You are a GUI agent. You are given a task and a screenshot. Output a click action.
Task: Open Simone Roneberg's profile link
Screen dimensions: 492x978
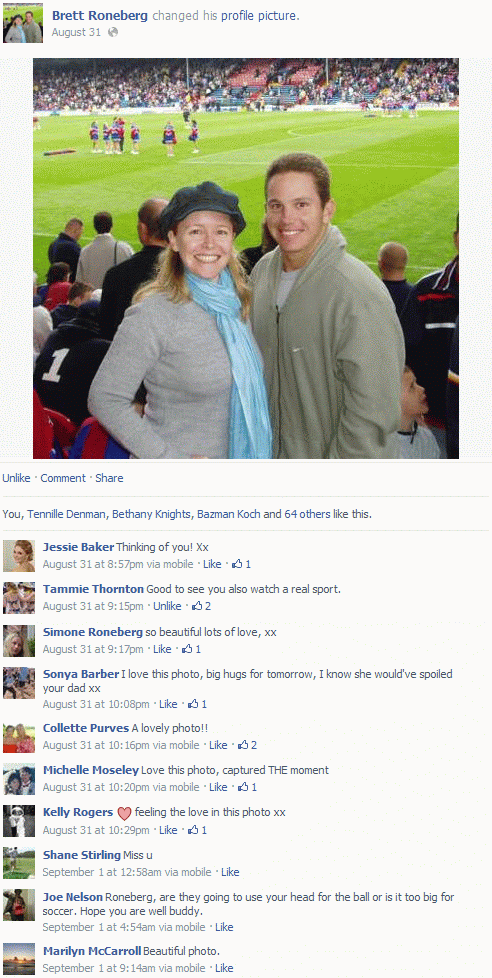(x=92, y=632)
